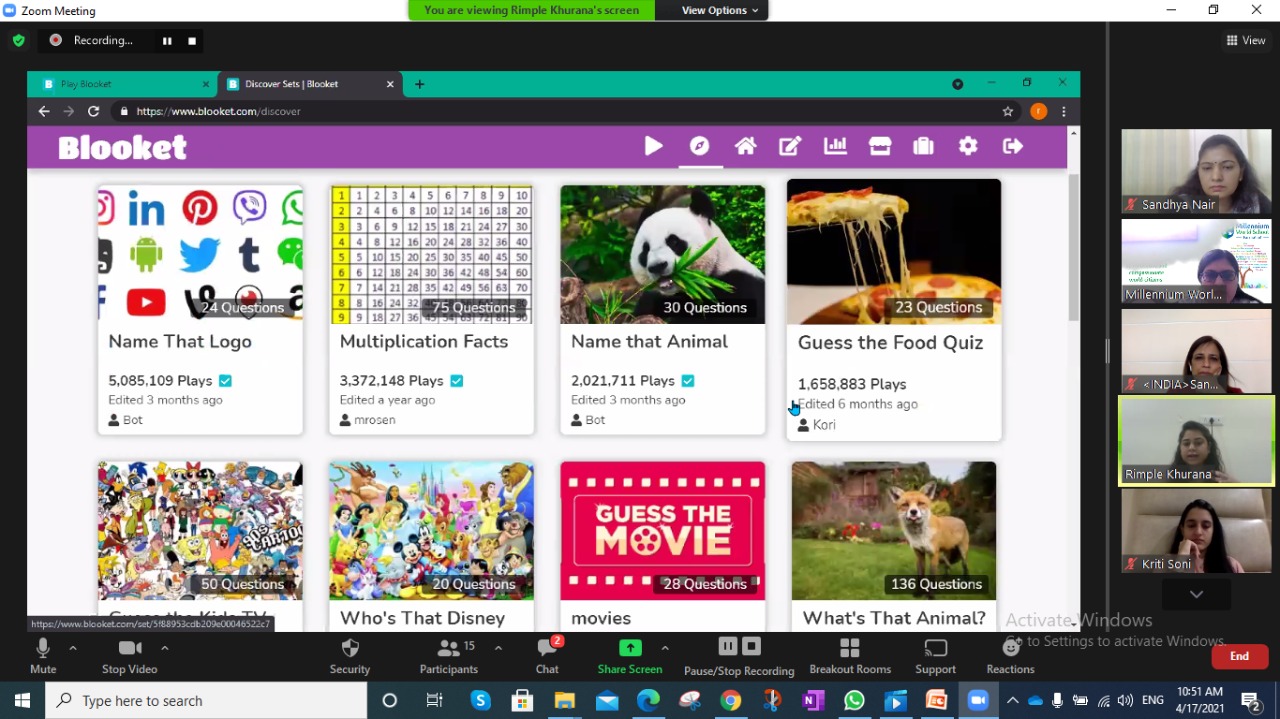Mute the microphone in Zoom
The image size is (1280, 719).
[x=43, y=656]
